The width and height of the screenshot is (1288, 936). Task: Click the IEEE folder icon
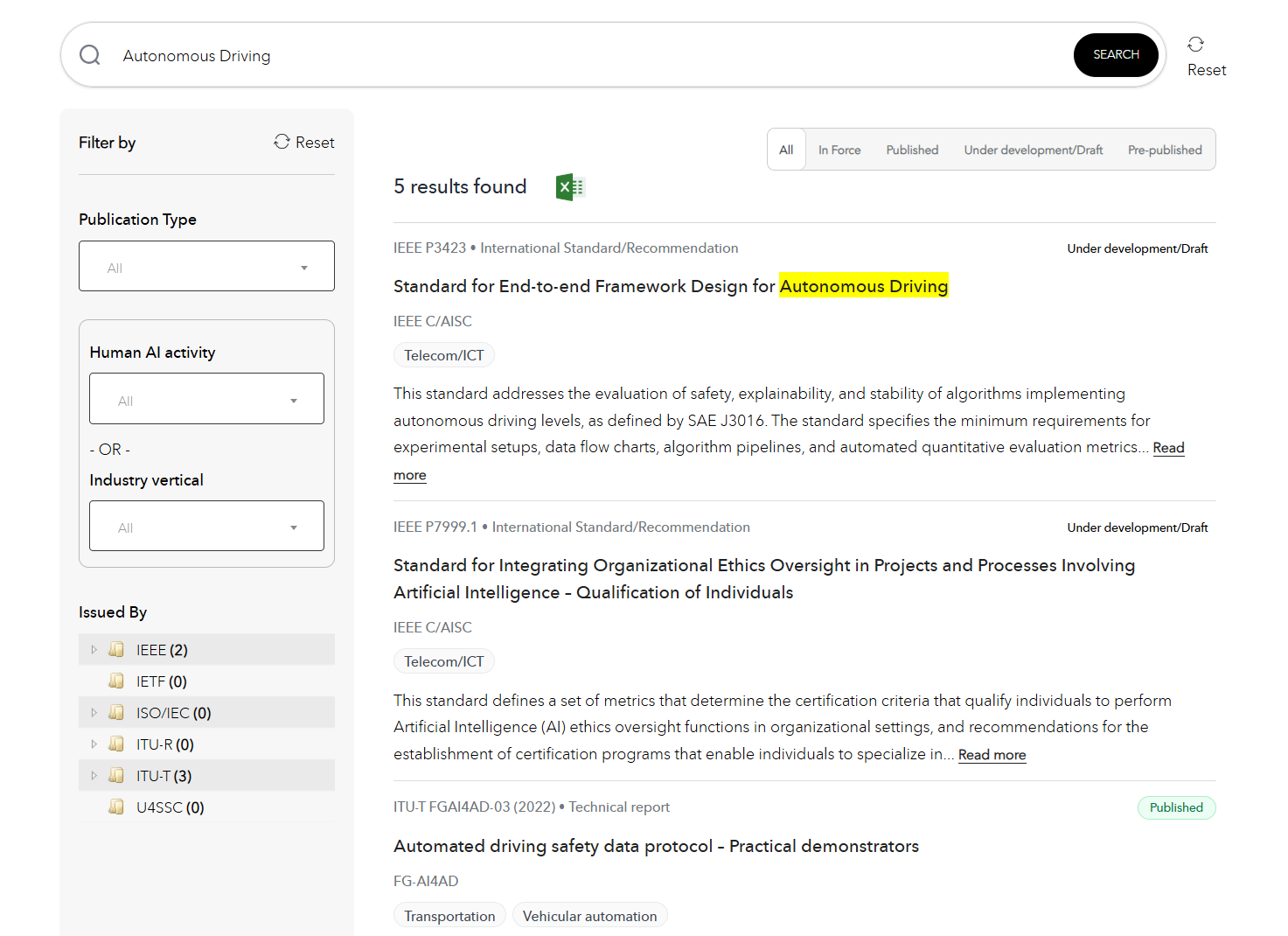tap(116, 650)
